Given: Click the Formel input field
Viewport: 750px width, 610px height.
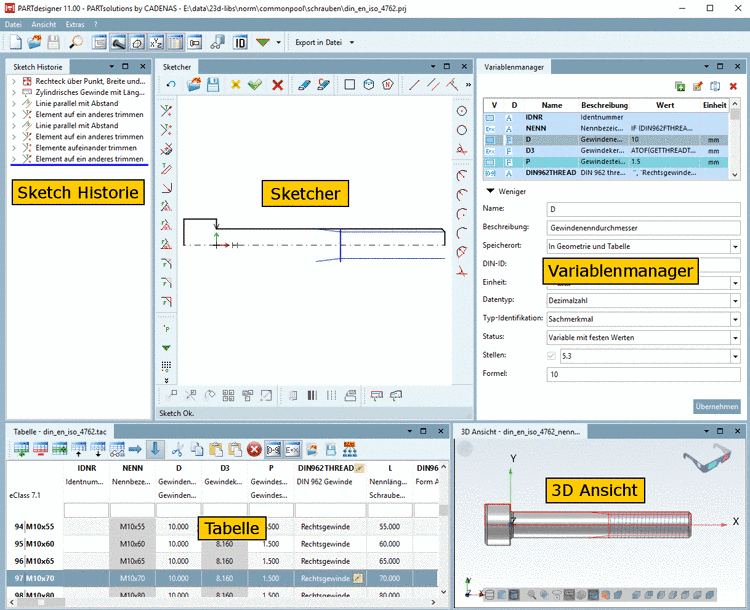Looking at the screenshot, I should pos(643,374).
